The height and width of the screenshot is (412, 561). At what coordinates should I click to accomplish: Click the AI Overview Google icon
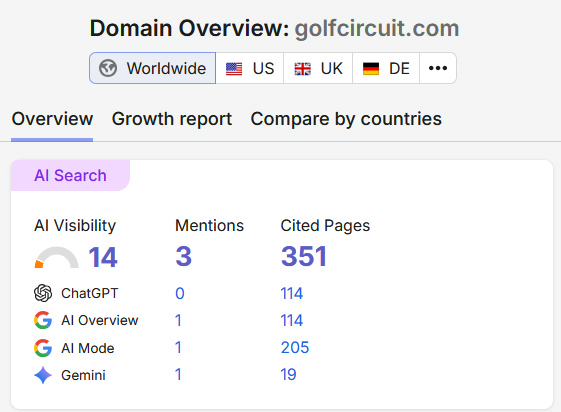[x=43, y=320]
